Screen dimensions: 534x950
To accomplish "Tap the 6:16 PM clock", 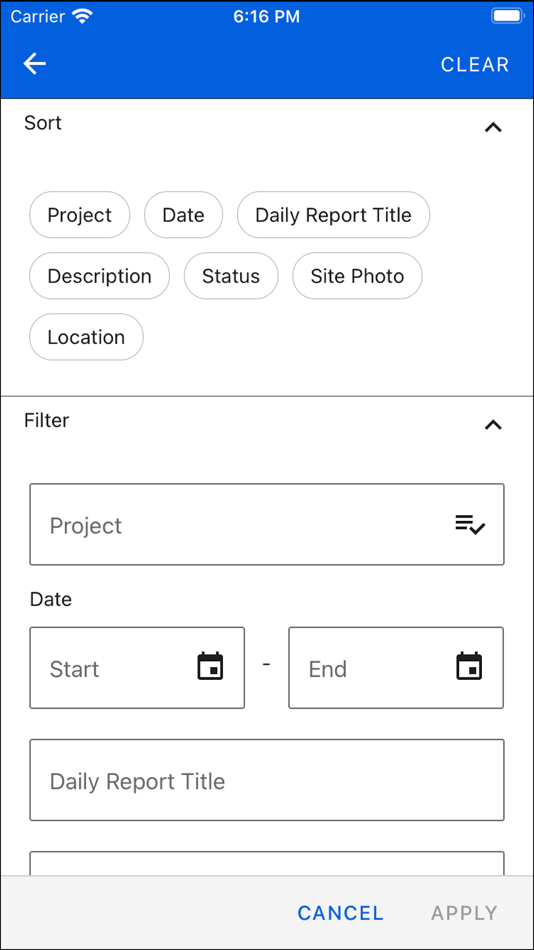I will point(267,16).
